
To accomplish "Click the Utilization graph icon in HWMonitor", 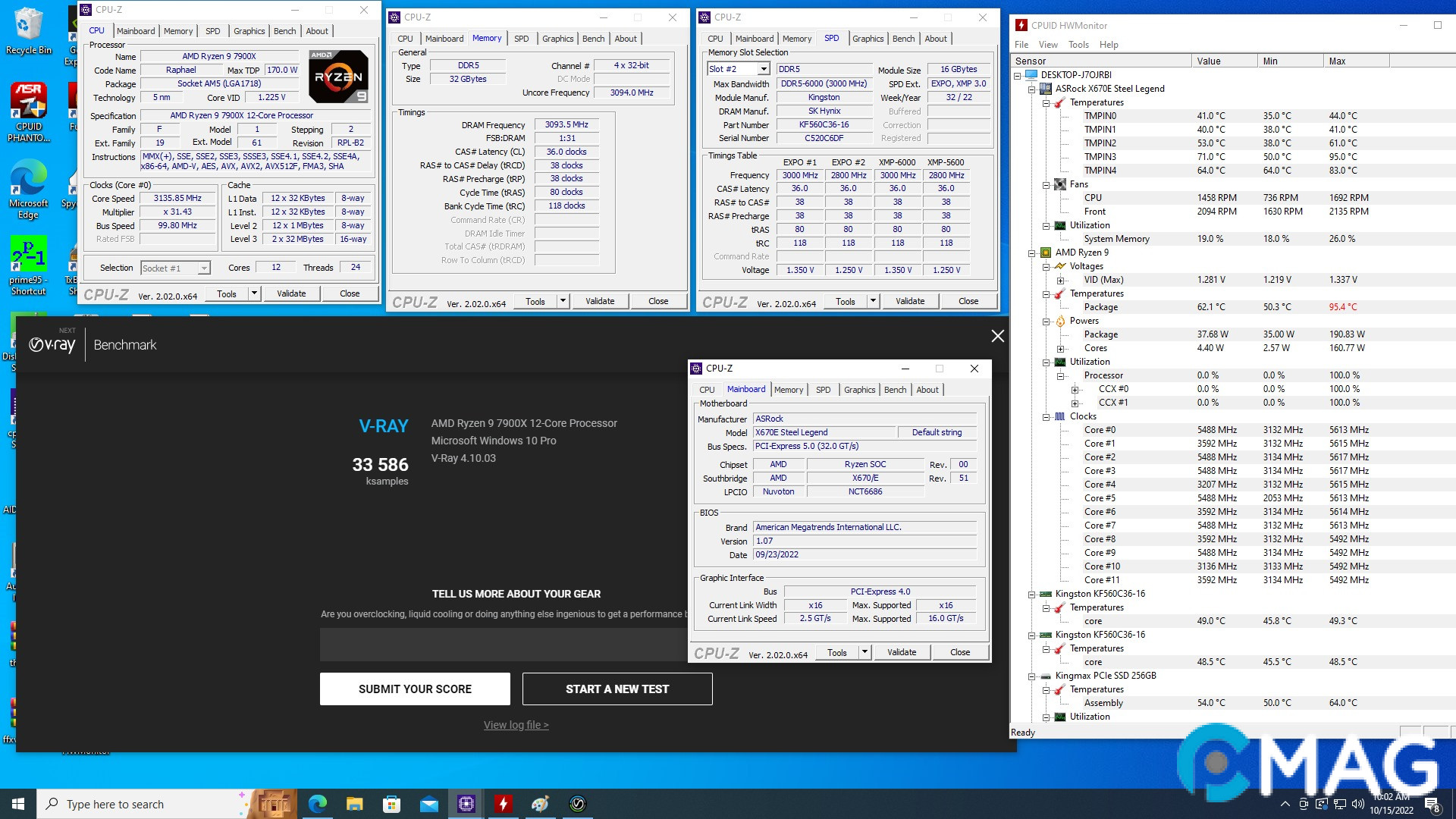I will point(1060,225).
